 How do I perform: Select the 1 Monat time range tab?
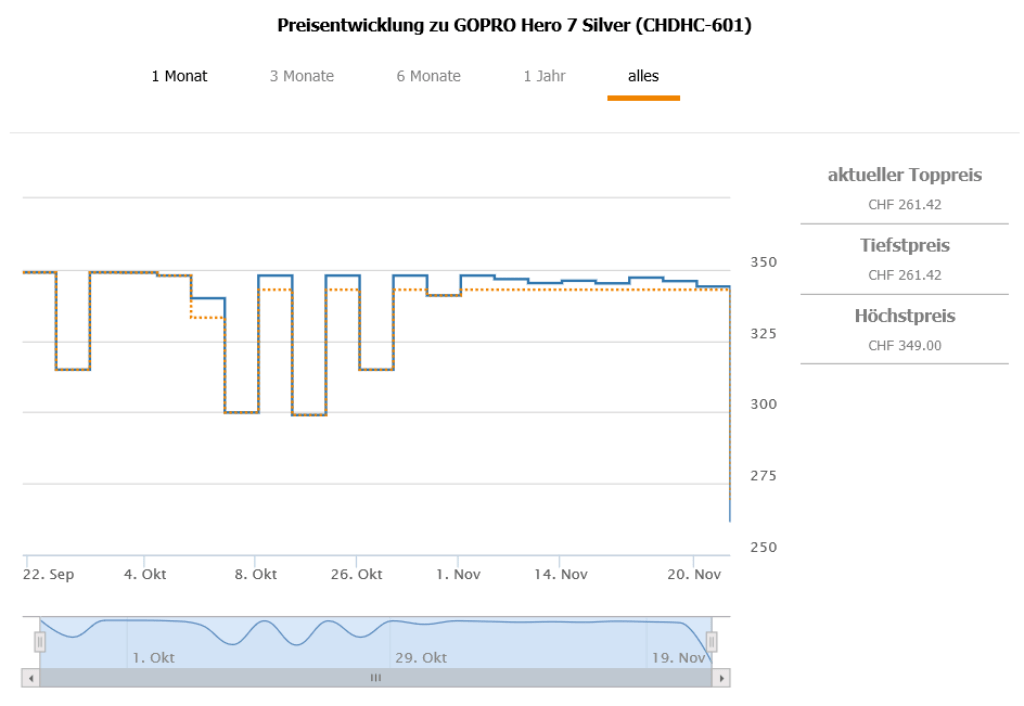179,76
